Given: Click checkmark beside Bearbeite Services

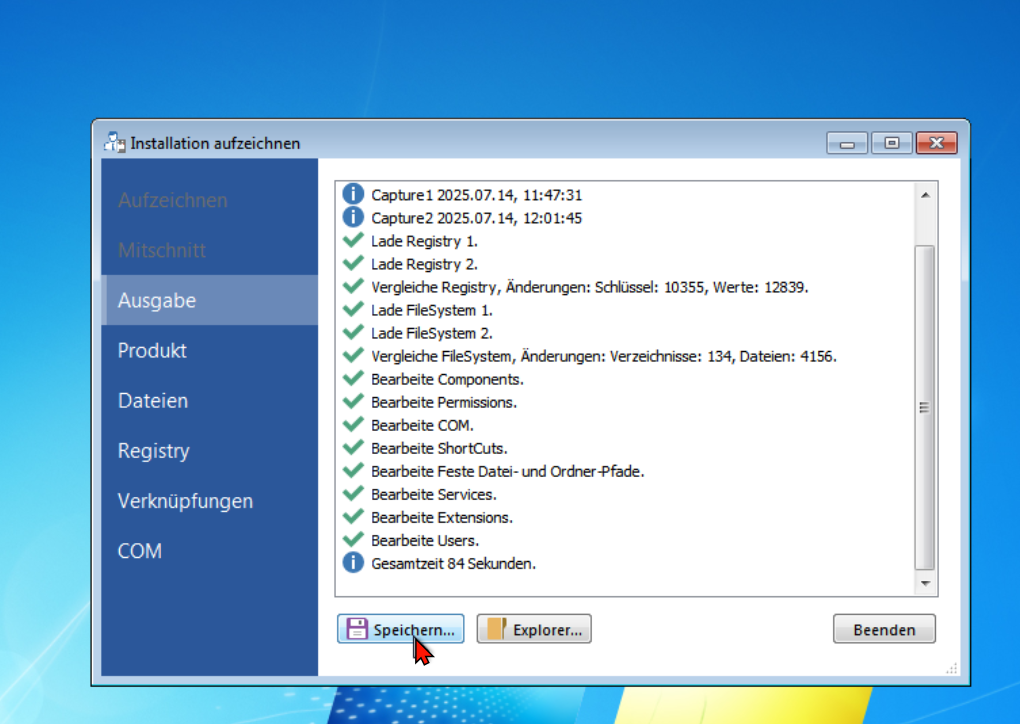Looking at the screenshot, I should click(x=353, y=494).
